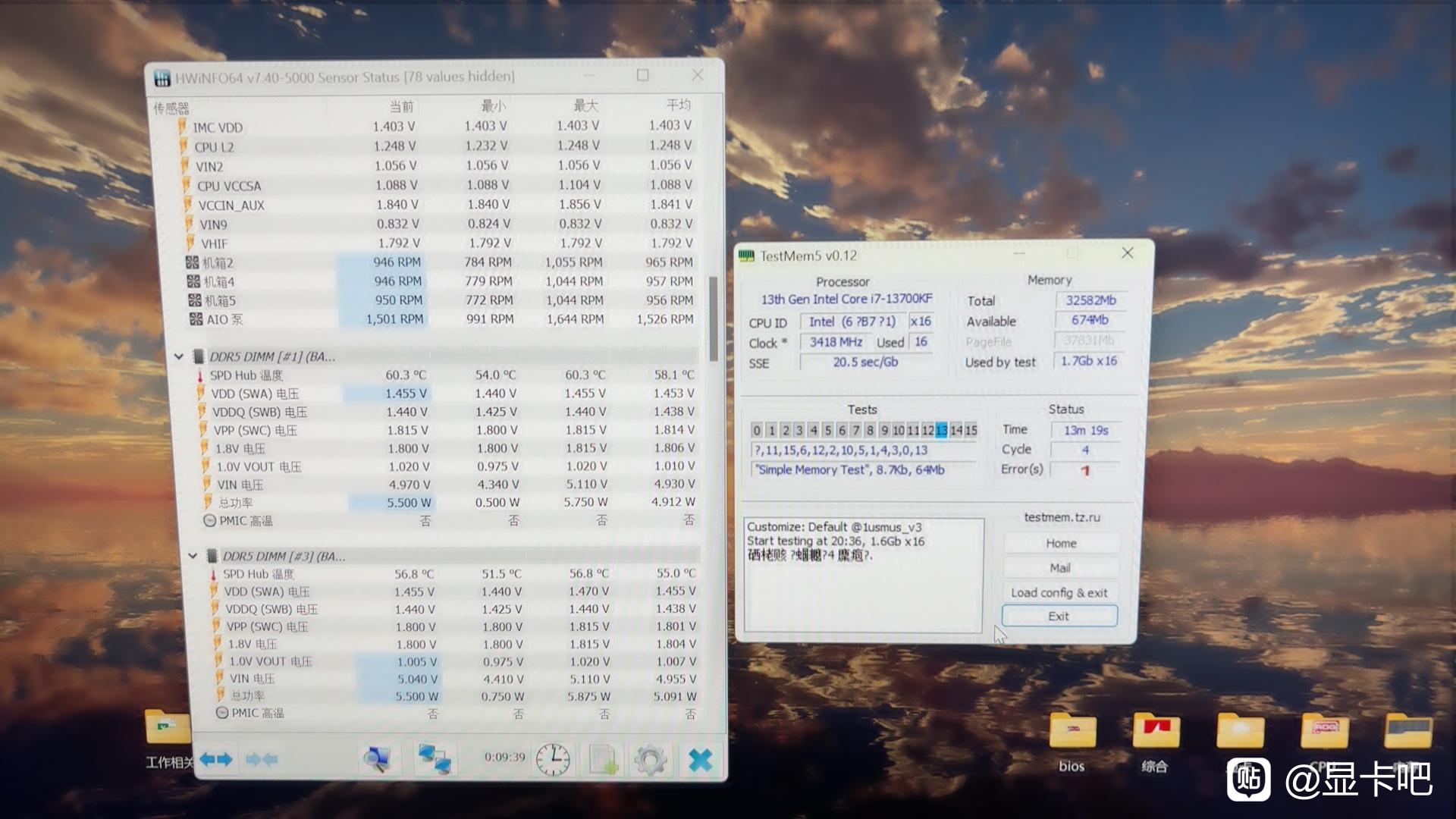
Task: Click the thermometer icon for DIMM #1 SPD Hub
Action: pos(200,375)
